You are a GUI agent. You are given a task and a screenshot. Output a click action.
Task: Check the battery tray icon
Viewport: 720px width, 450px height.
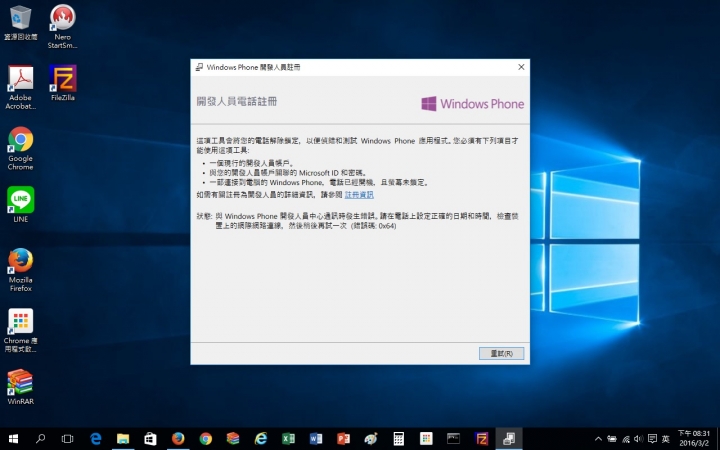click(x=612, y=439)
